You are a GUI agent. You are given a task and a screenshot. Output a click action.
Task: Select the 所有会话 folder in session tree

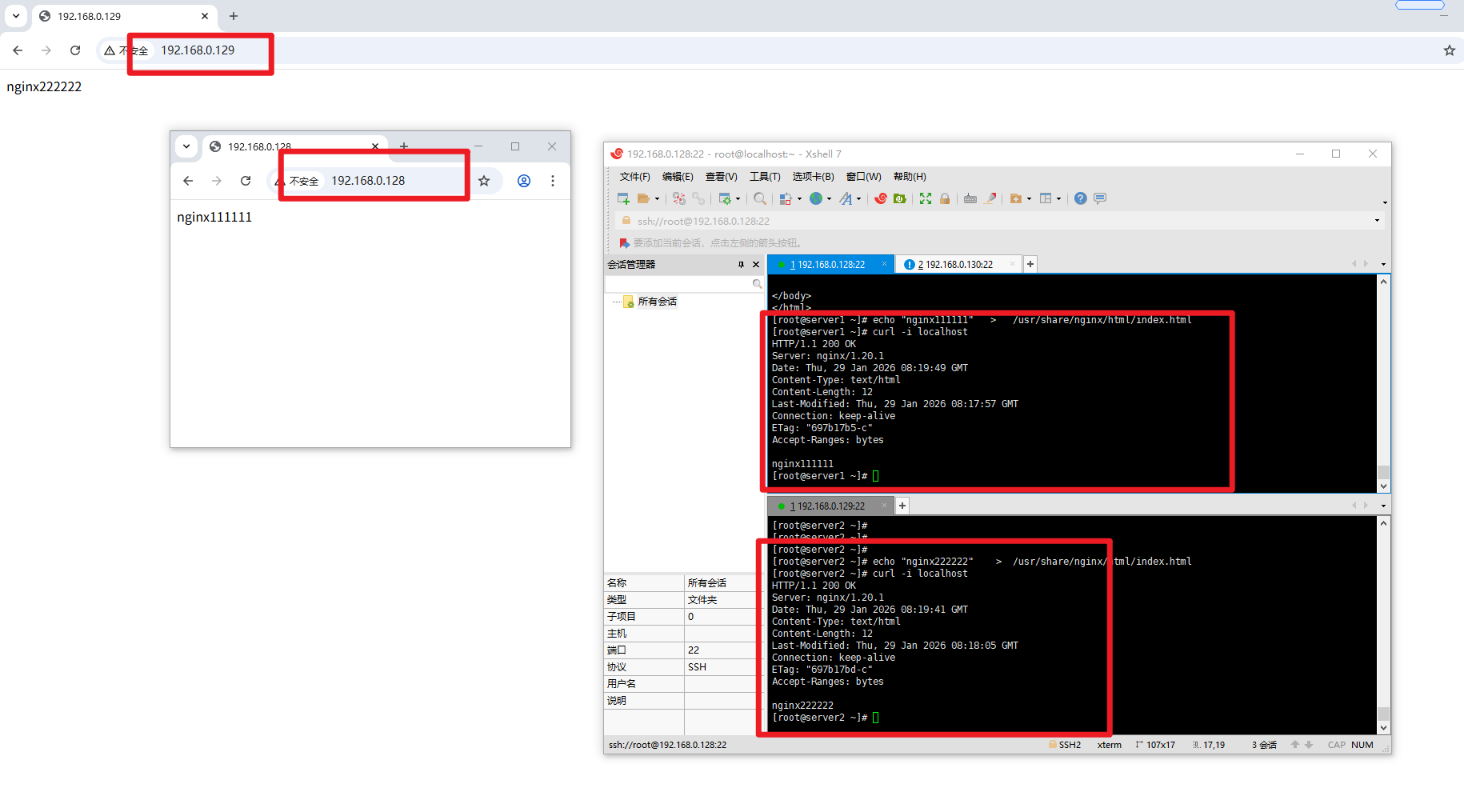[656, 302]
